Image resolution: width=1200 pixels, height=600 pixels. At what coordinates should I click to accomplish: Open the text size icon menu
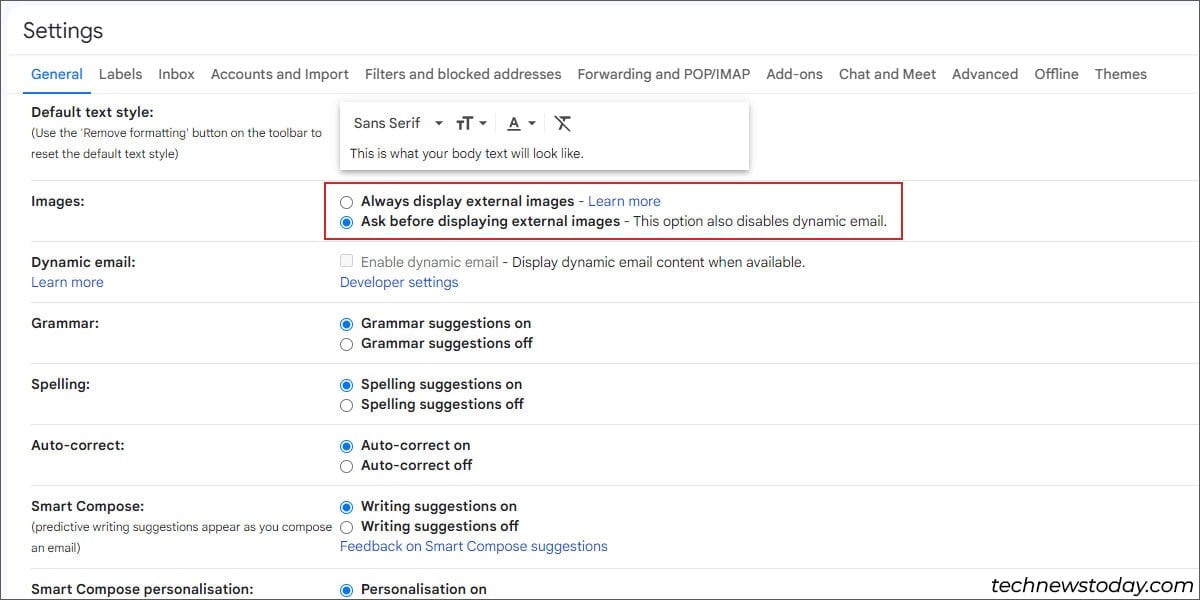464,123
